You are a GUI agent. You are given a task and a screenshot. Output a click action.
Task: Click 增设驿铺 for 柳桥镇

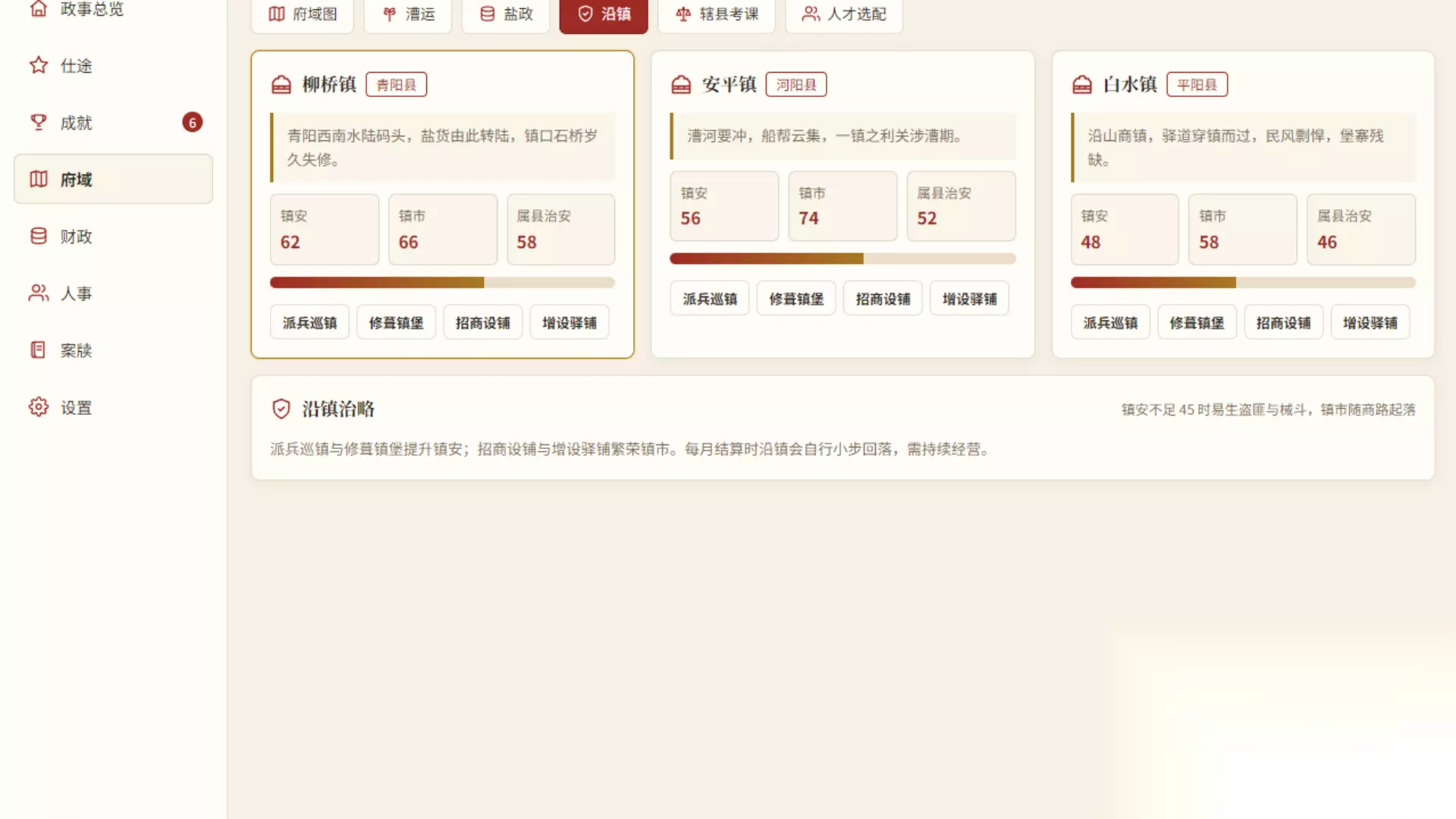[x=570, y=322]
